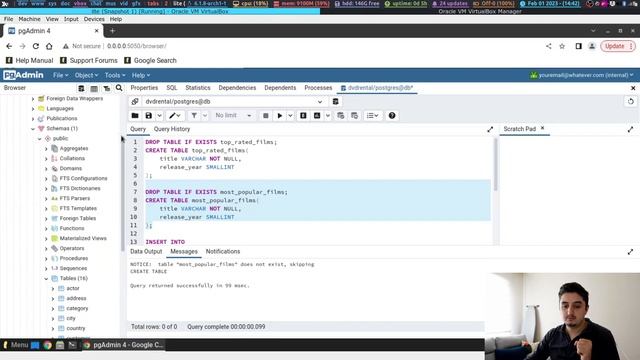The image size is (640, 360).
Task: Open the macros list dropdown
Action: tap(372, 116)
